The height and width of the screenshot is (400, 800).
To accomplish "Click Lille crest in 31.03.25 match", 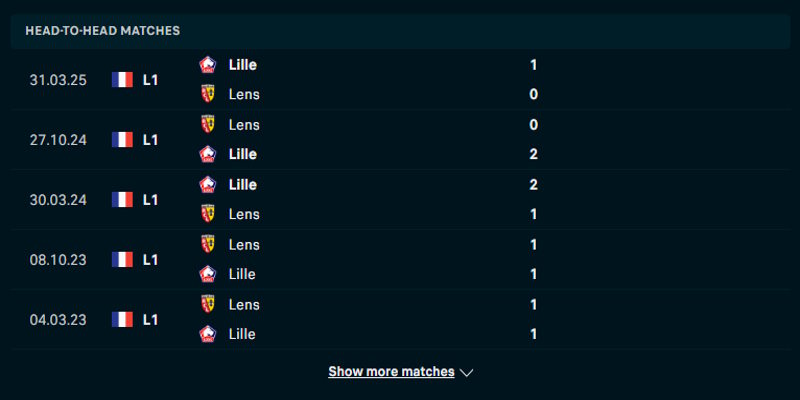I will pyautogui.click(x=208, y=64).
